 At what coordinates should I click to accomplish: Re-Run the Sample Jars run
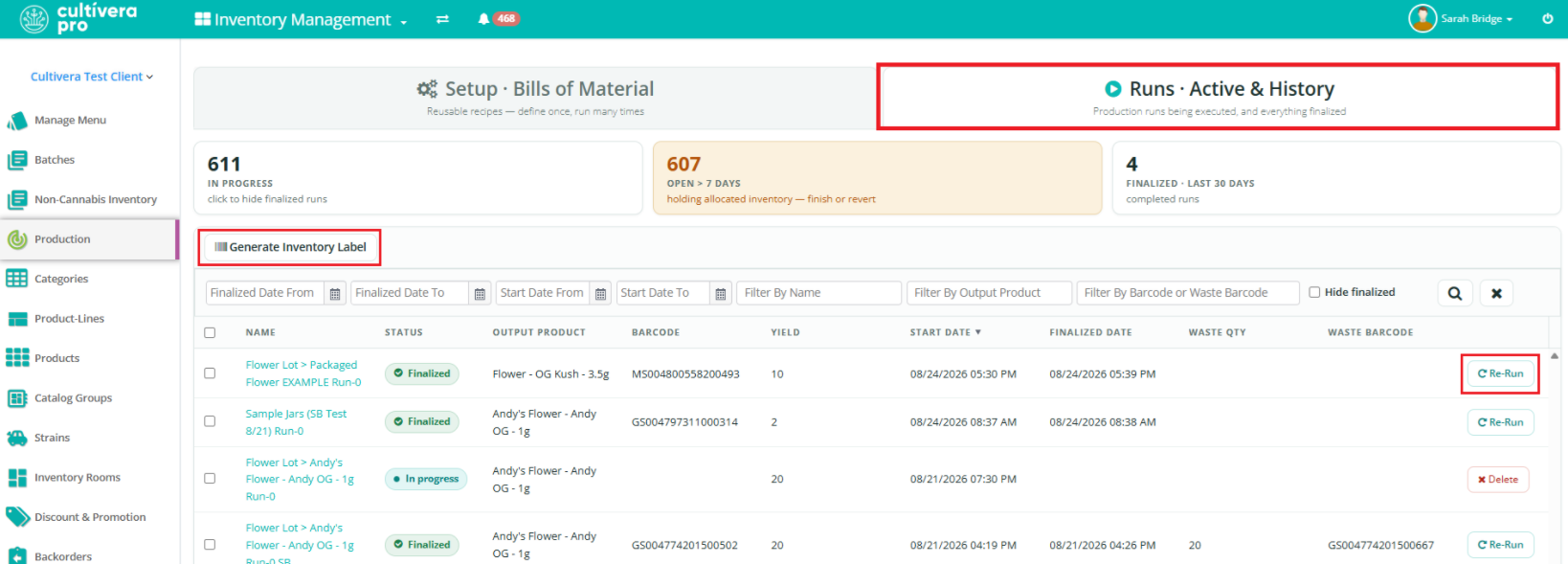(x=1500, y=422)
